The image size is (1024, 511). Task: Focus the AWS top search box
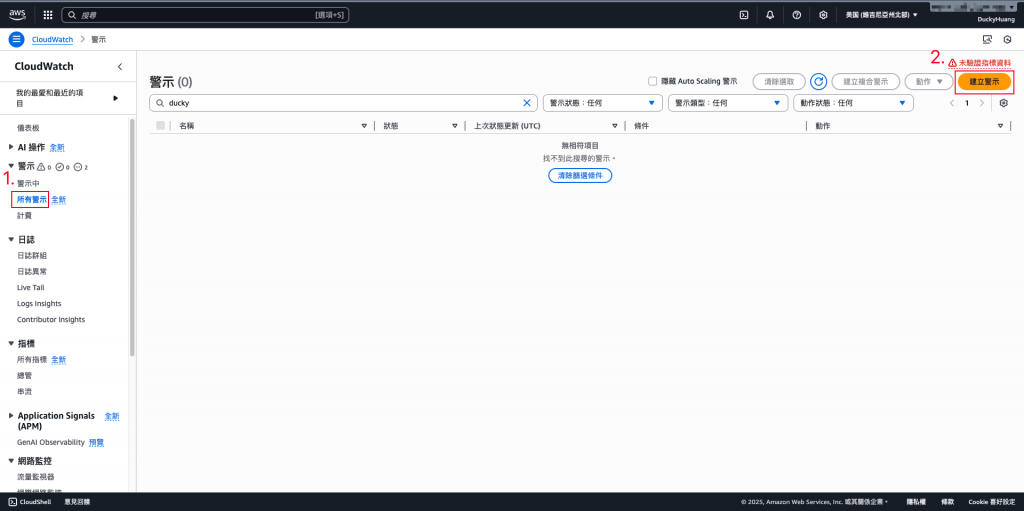coord(205,14)
